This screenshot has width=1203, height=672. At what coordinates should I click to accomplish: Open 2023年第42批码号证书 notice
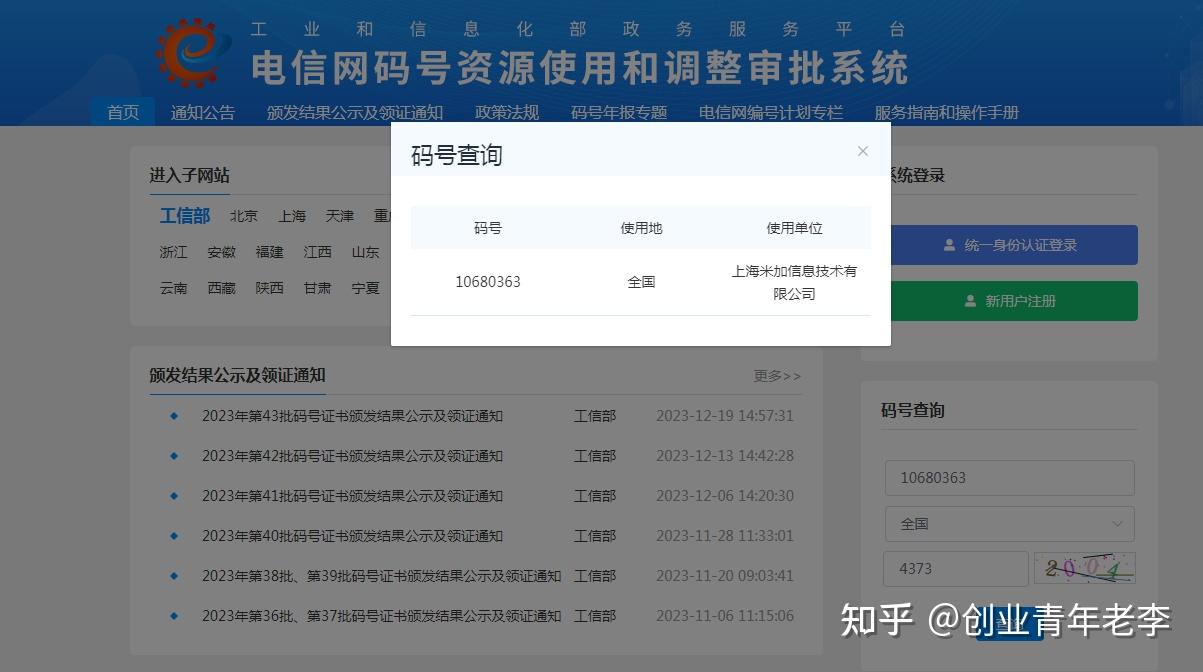(352, 456)
